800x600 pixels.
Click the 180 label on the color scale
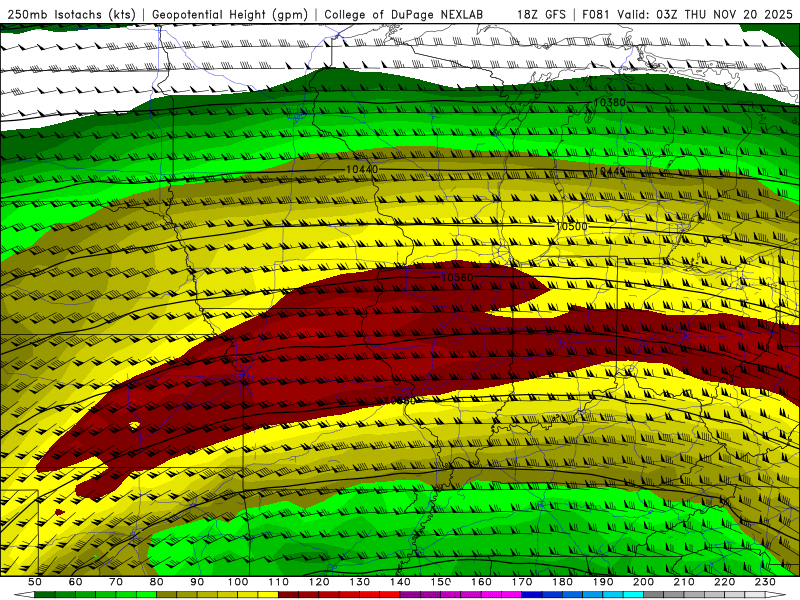tap(562, 582)
